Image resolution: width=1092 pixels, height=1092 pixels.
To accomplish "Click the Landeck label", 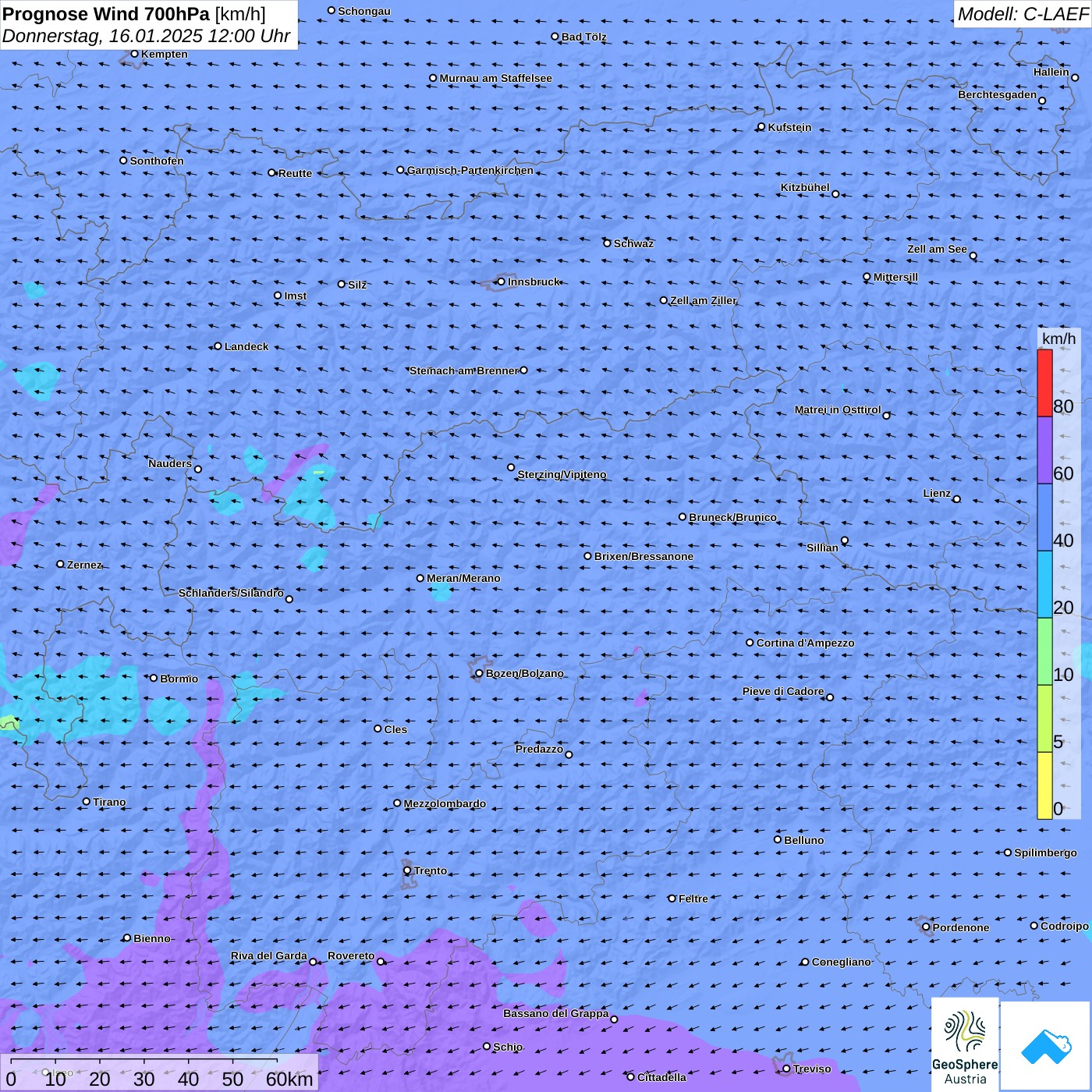I will tap(246, 346).
